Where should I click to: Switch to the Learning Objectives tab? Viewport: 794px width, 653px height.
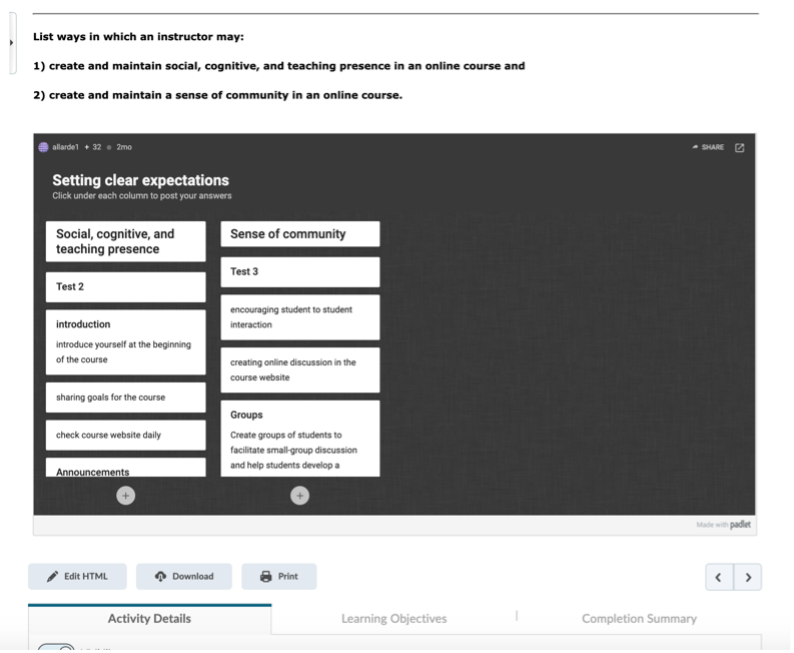coord(394,619)
